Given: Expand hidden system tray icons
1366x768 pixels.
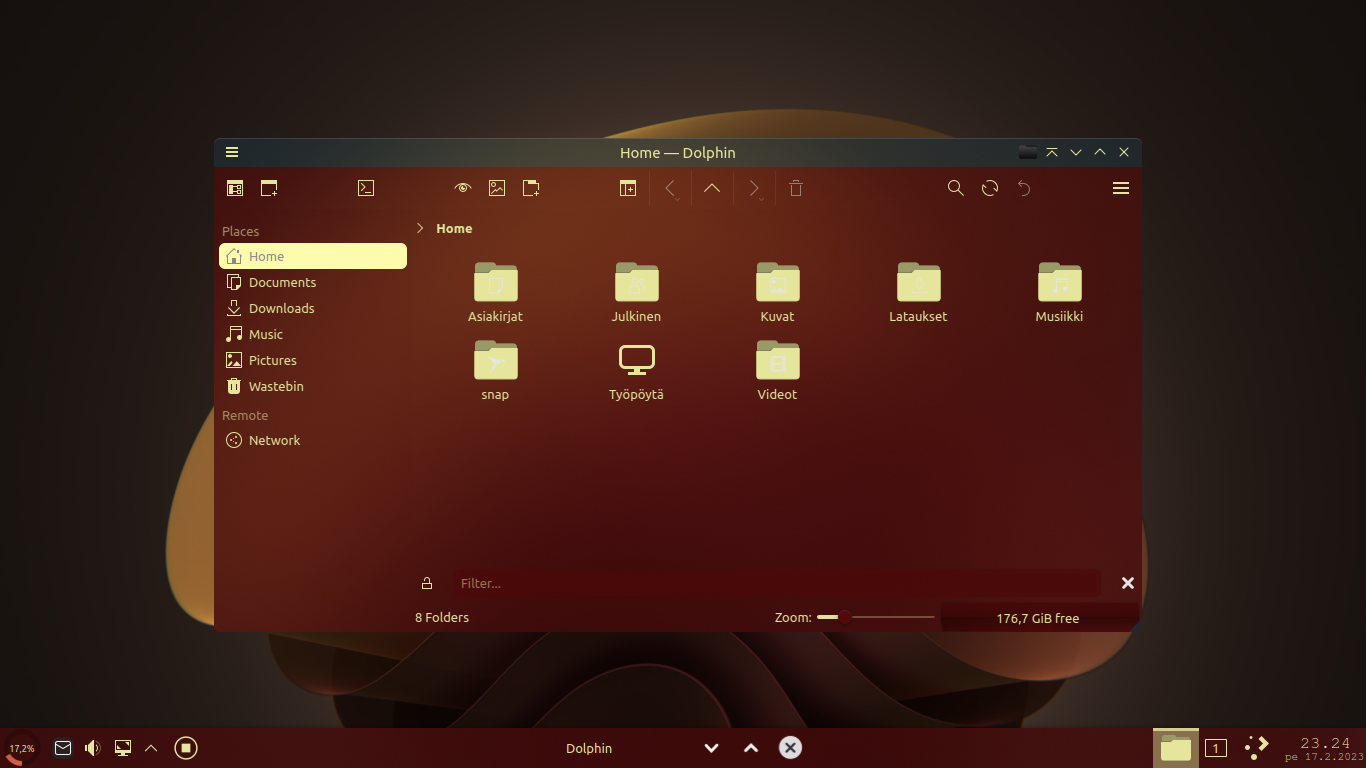Looking at the screenshot, I should coord(151,748).
